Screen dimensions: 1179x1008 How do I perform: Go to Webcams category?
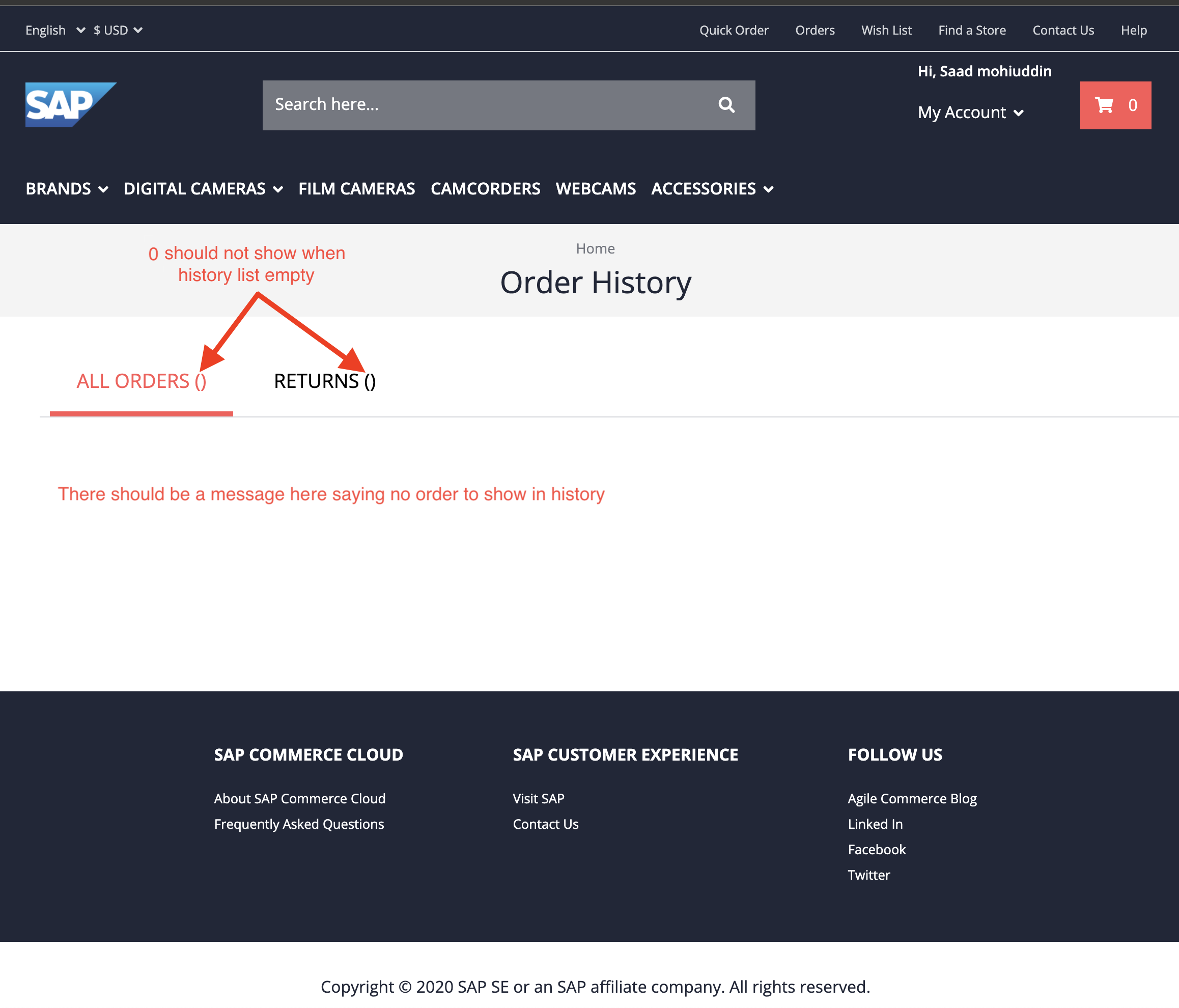(x=596, y=189)
